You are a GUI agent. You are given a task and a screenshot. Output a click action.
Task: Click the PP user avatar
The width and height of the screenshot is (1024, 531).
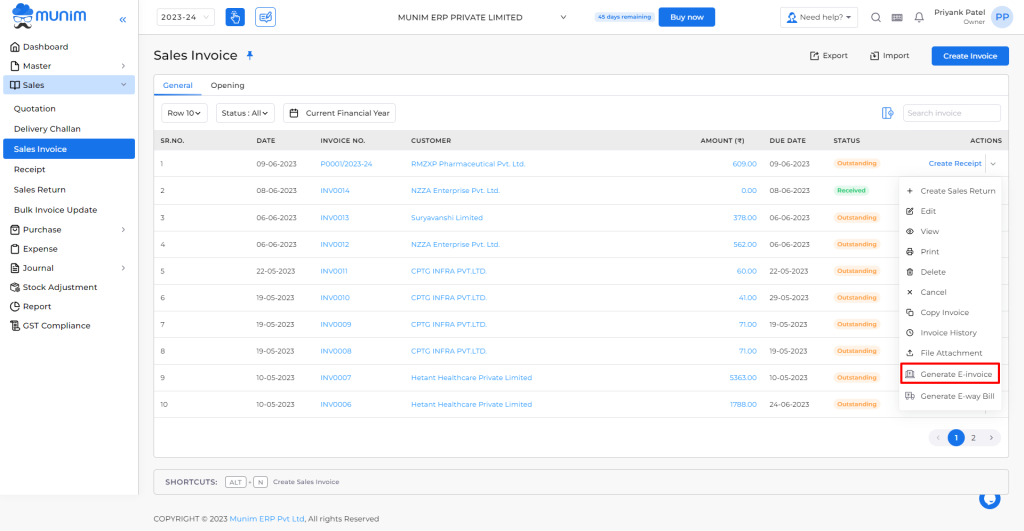click(1002, 17)
